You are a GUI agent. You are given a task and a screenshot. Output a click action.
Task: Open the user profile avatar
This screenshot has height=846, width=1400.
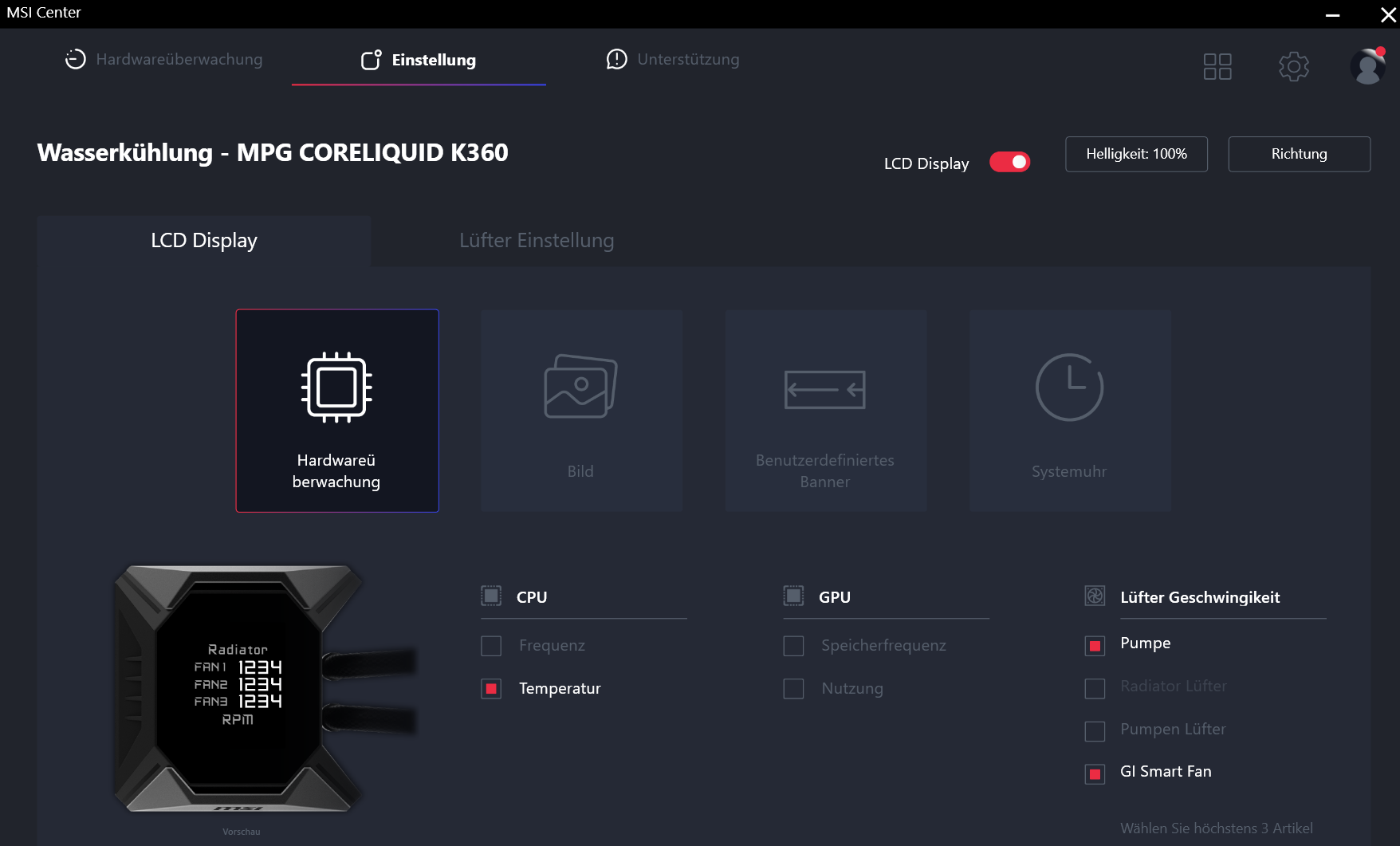coord(1368,66)
